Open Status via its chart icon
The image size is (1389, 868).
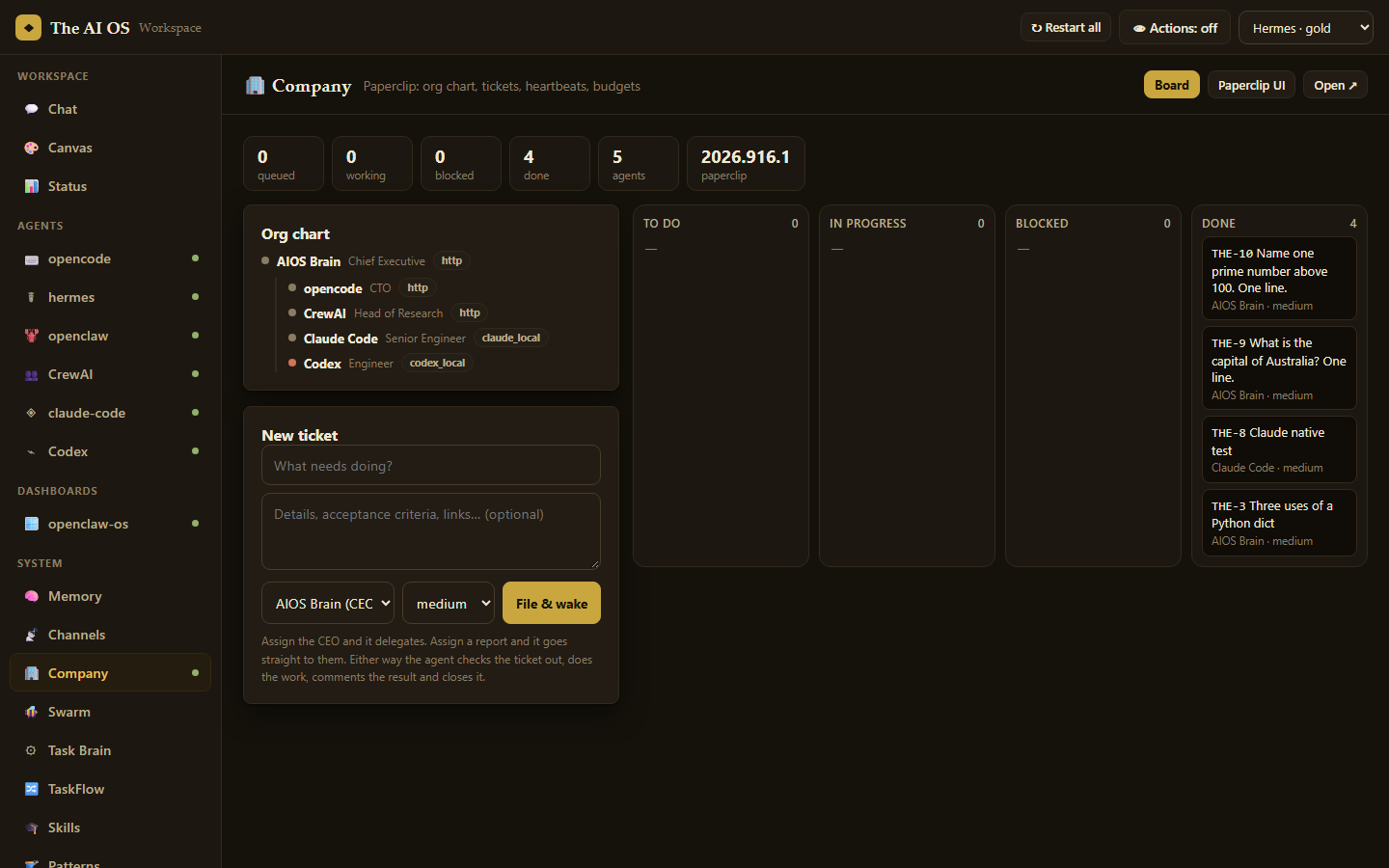pos(32,186)
